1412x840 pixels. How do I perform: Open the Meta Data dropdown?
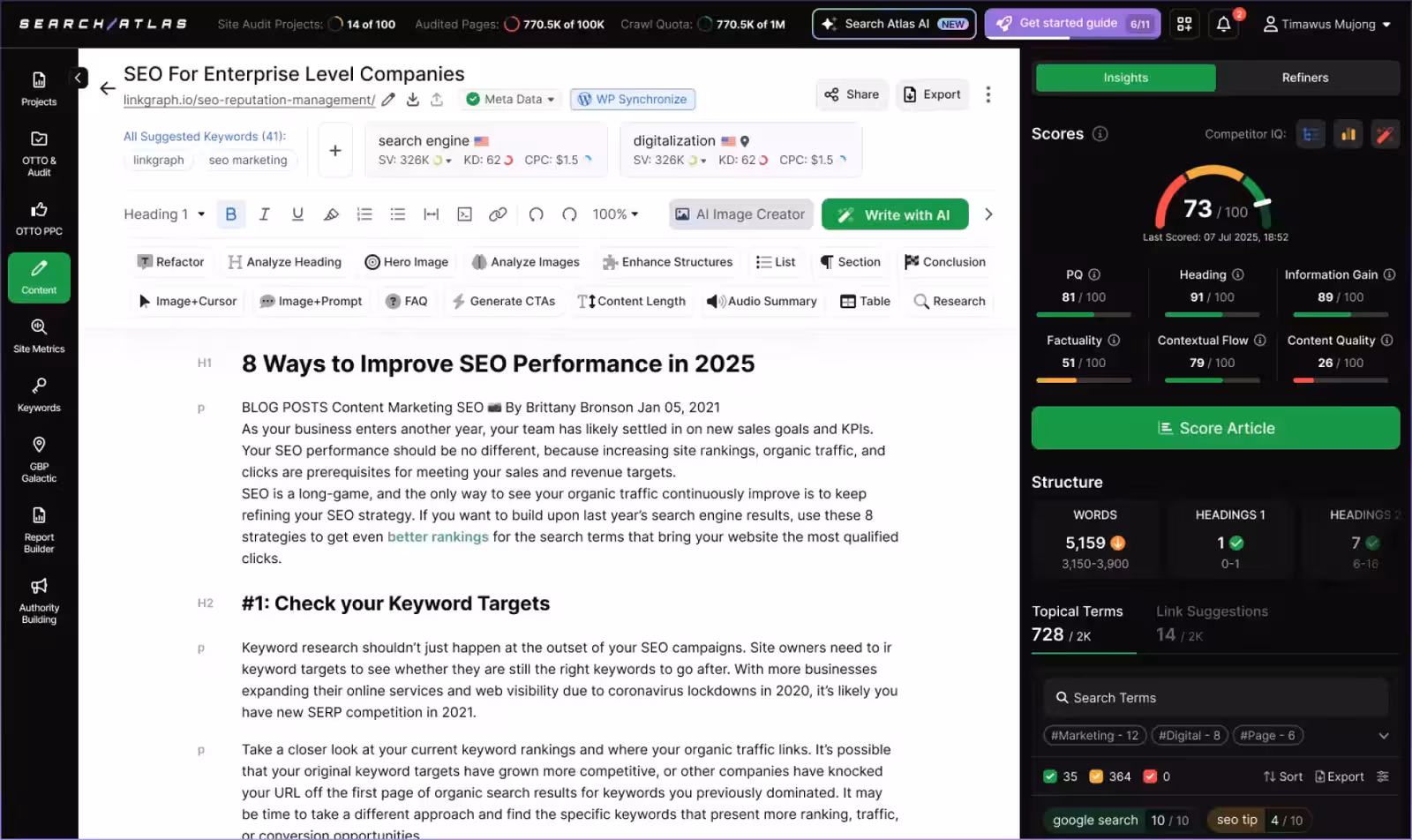pyautogui.click(x=510, y=99)
